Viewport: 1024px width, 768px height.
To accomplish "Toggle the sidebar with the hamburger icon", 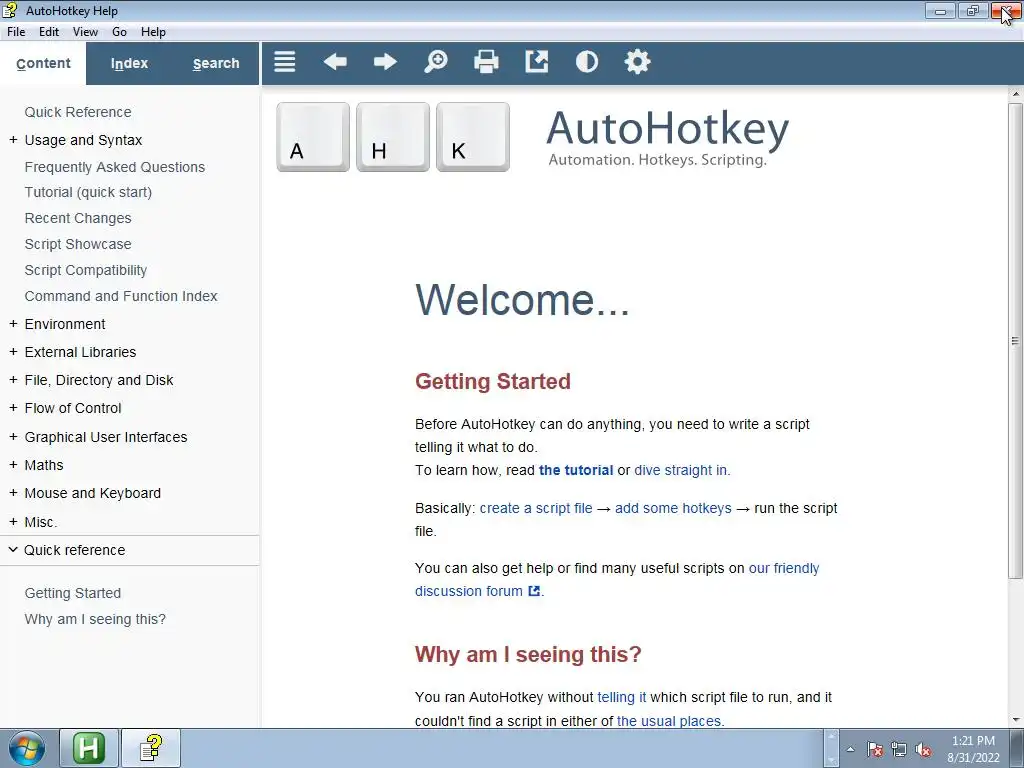I will tap(285, 62).
